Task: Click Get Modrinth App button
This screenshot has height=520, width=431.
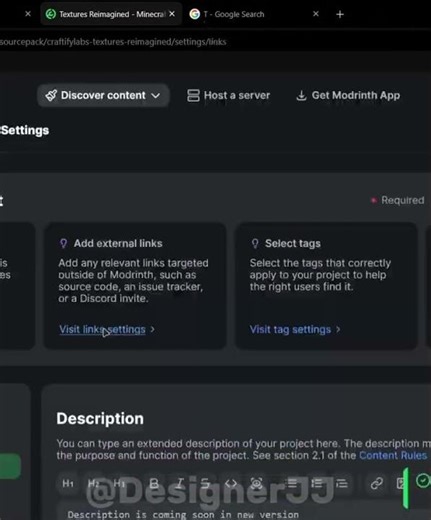Action: click(348, 95)
